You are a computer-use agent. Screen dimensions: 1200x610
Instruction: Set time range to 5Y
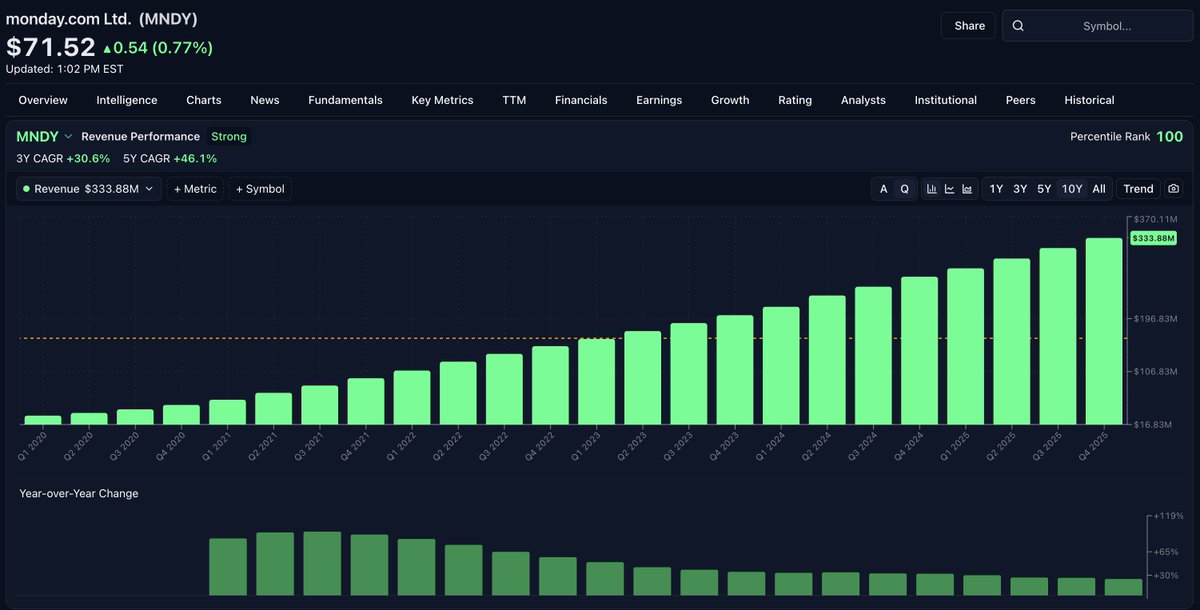pos(1044,189)
